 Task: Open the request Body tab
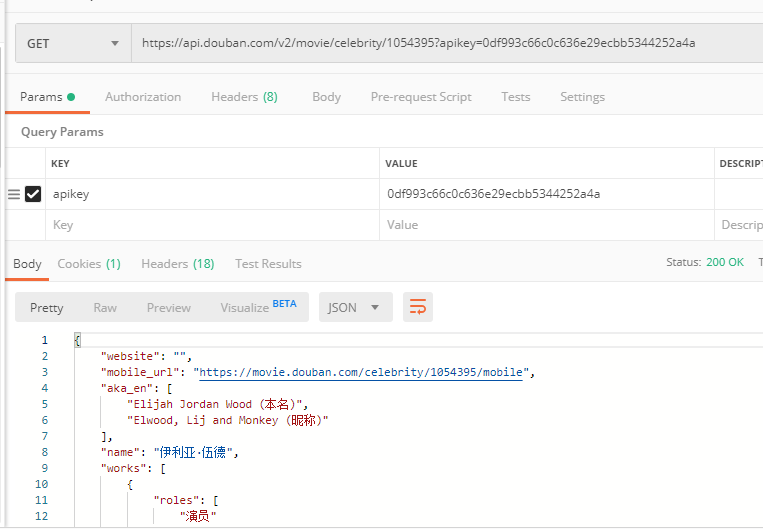click(x=327, y=97)
